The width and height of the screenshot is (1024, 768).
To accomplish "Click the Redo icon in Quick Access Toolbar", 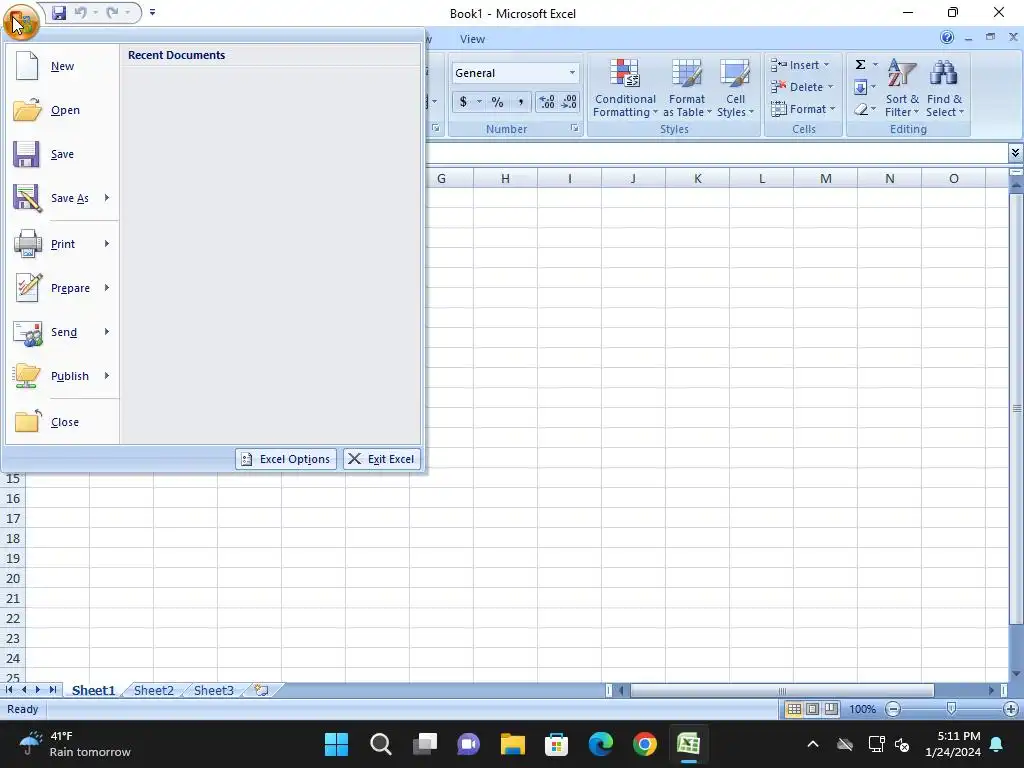I will click(113, 12).
